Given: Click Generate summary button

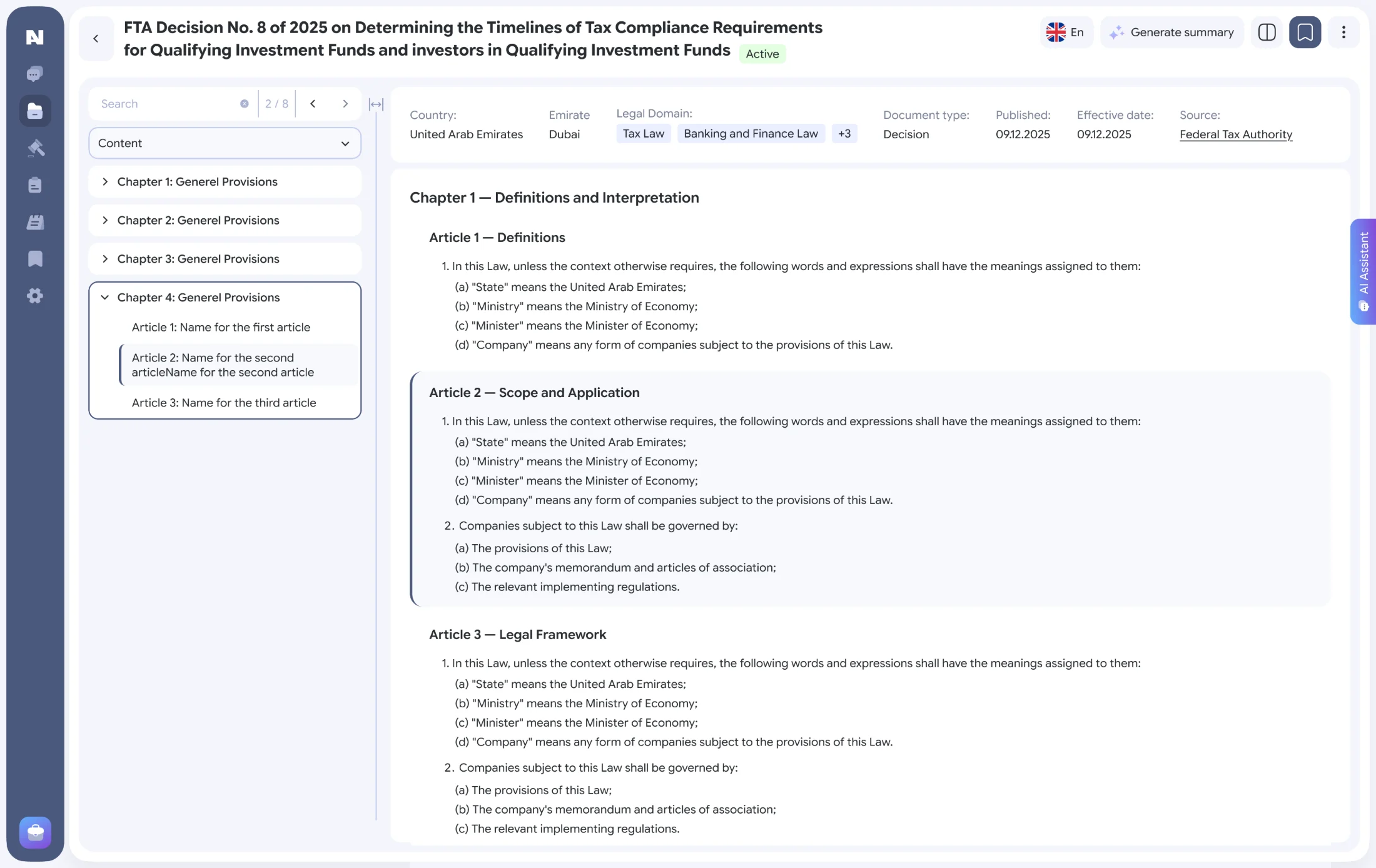Looking at the screenshot, I should click(1171, 32).
